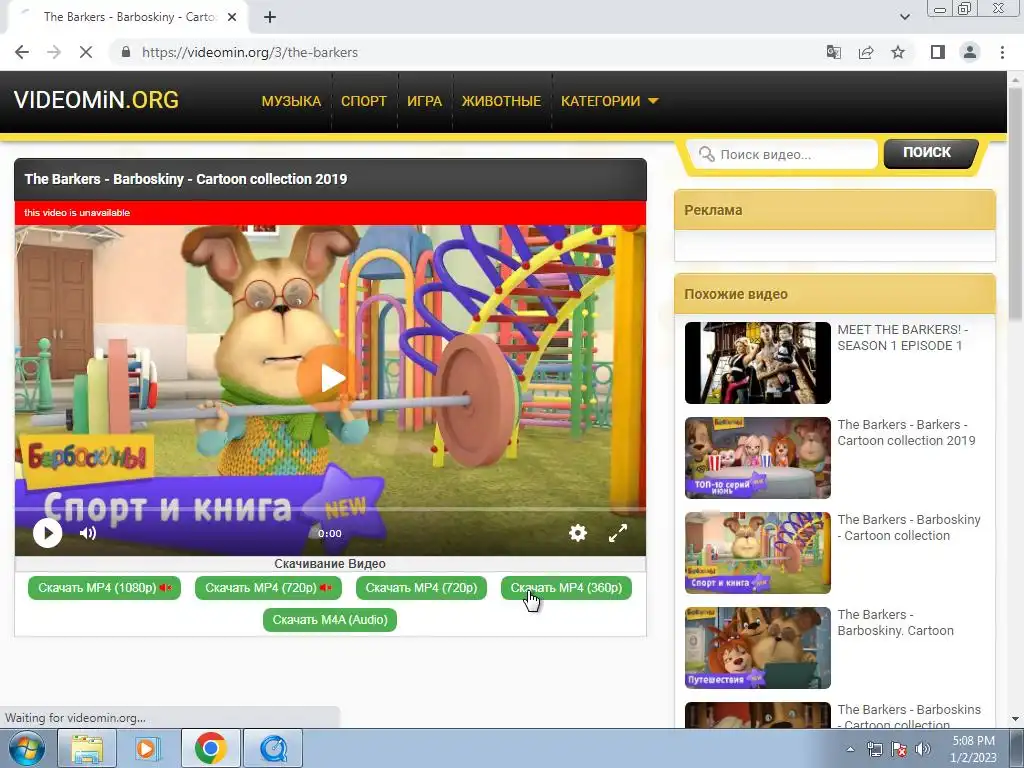Click the browser forward arrow
The image size is (1024, 768).
point(54,52)
